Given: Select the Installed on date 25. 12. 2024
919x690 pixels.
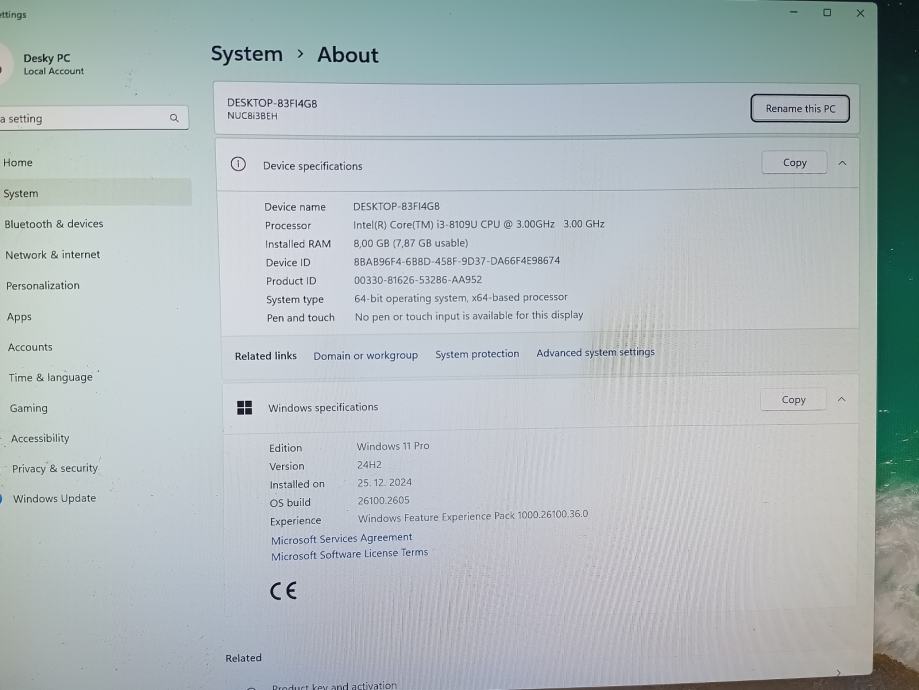Looking at the screenshot, I should click(x=384, y=482).
